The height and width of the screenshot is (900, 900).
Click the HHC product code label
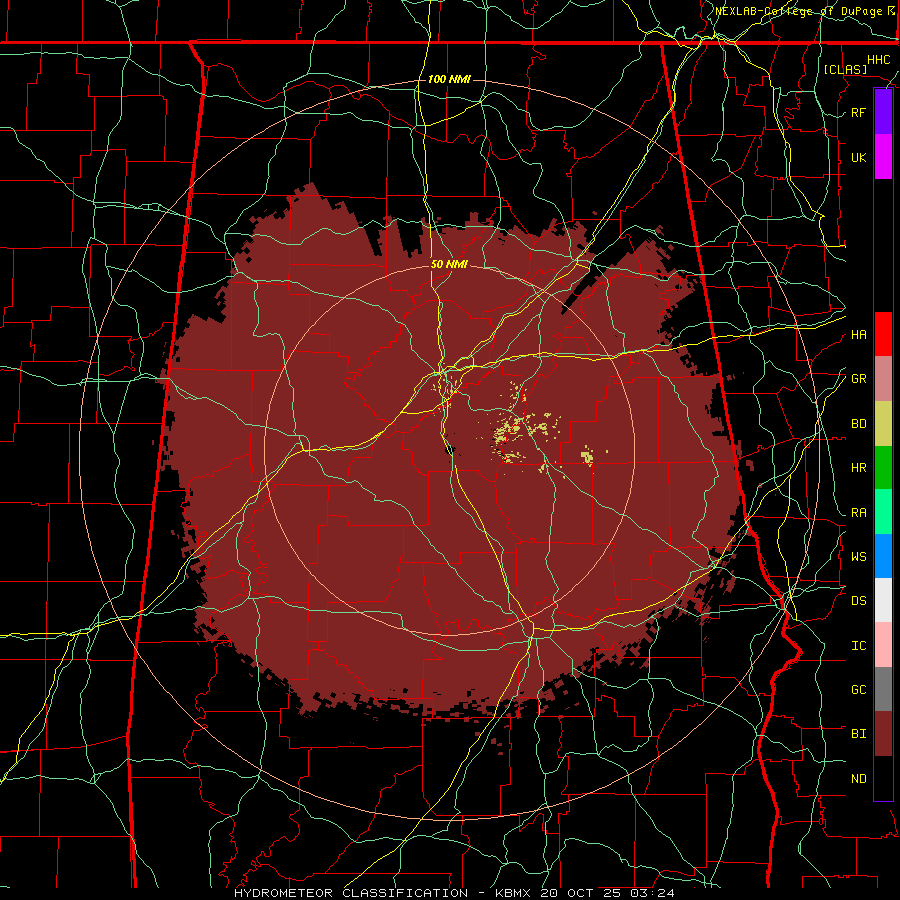[878, 60]
